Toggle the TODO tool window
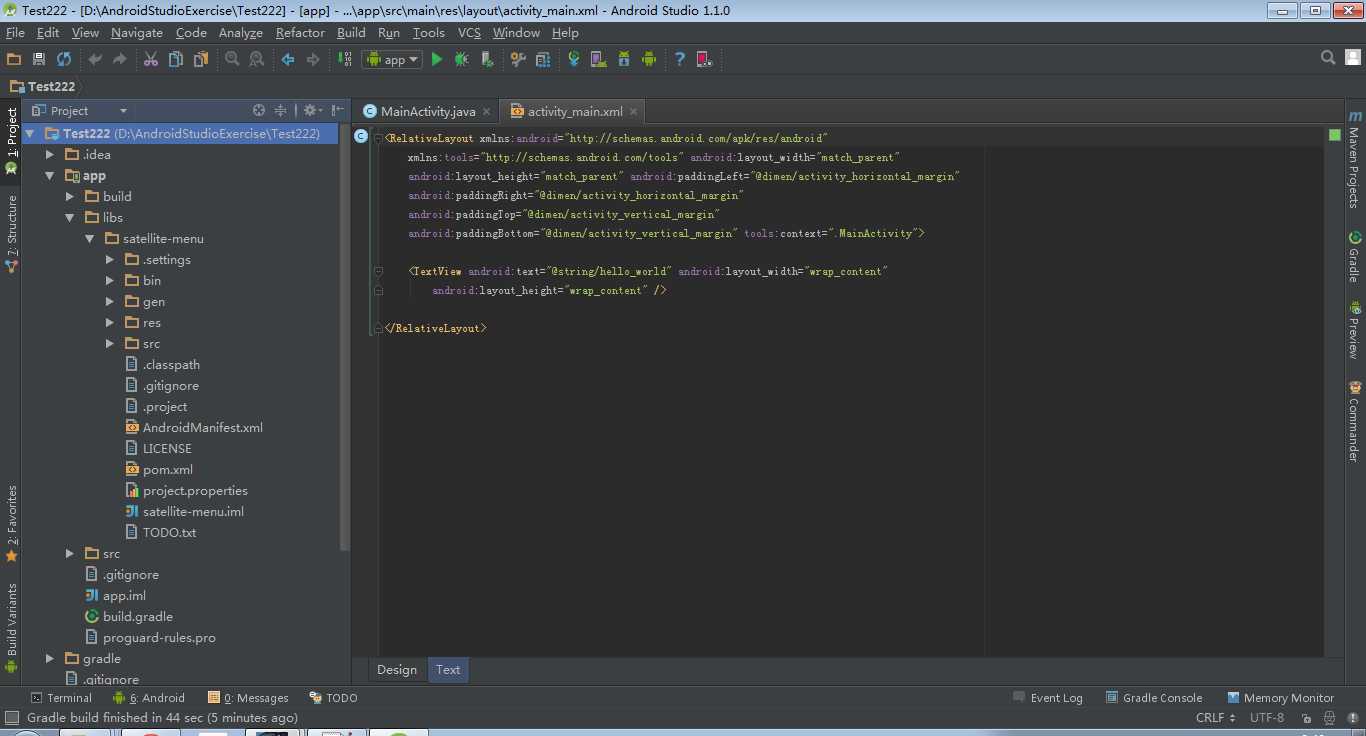Viewport: 1366px width, 736px height. point(333,698)
